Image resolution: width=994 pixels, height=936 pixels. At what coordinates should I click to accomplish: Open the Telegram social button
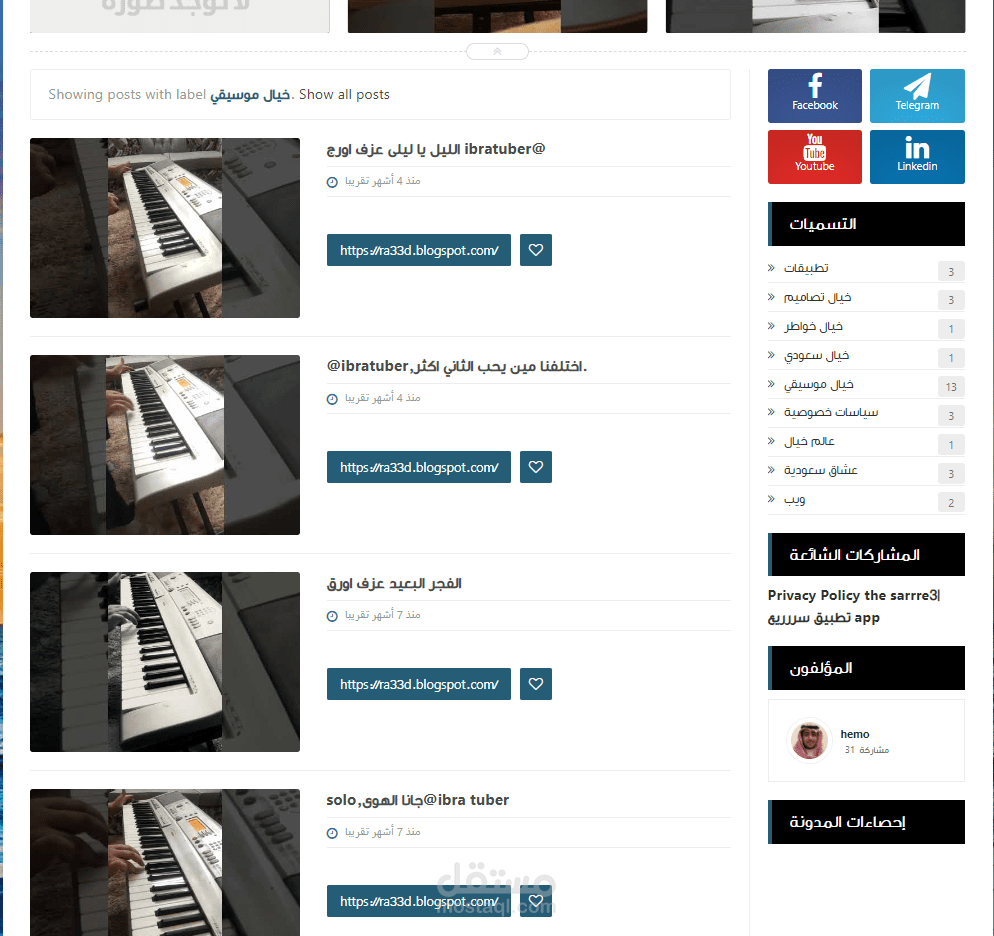pyautogui.click(x=917, y=96)
